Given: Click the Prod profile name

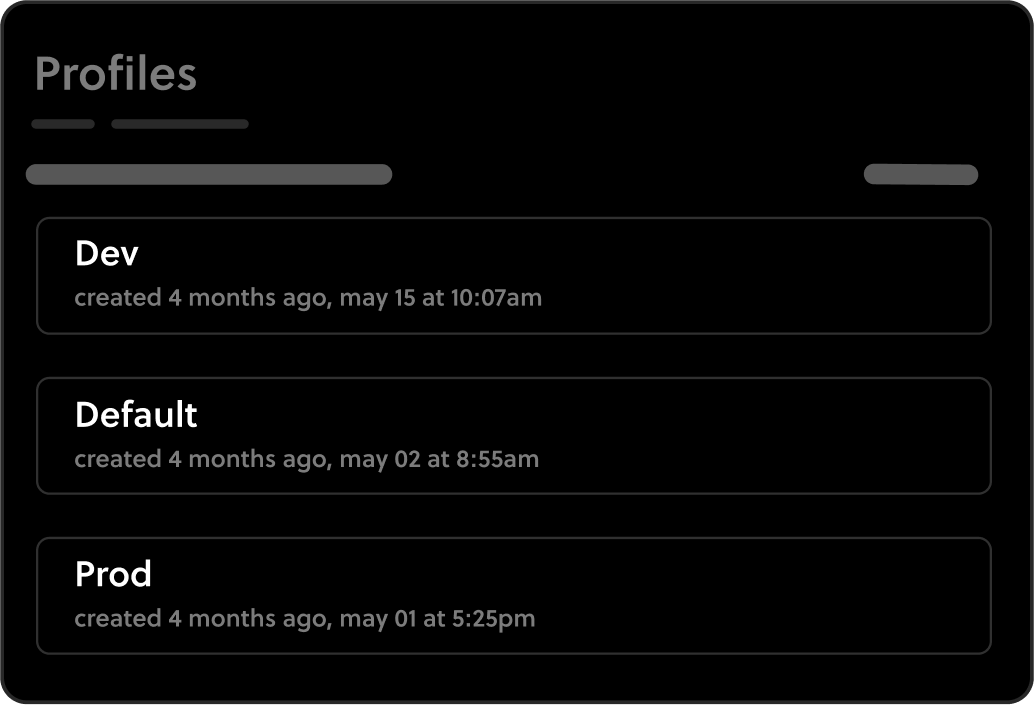Looking at the screenshot, I should [x=113, y=574].
